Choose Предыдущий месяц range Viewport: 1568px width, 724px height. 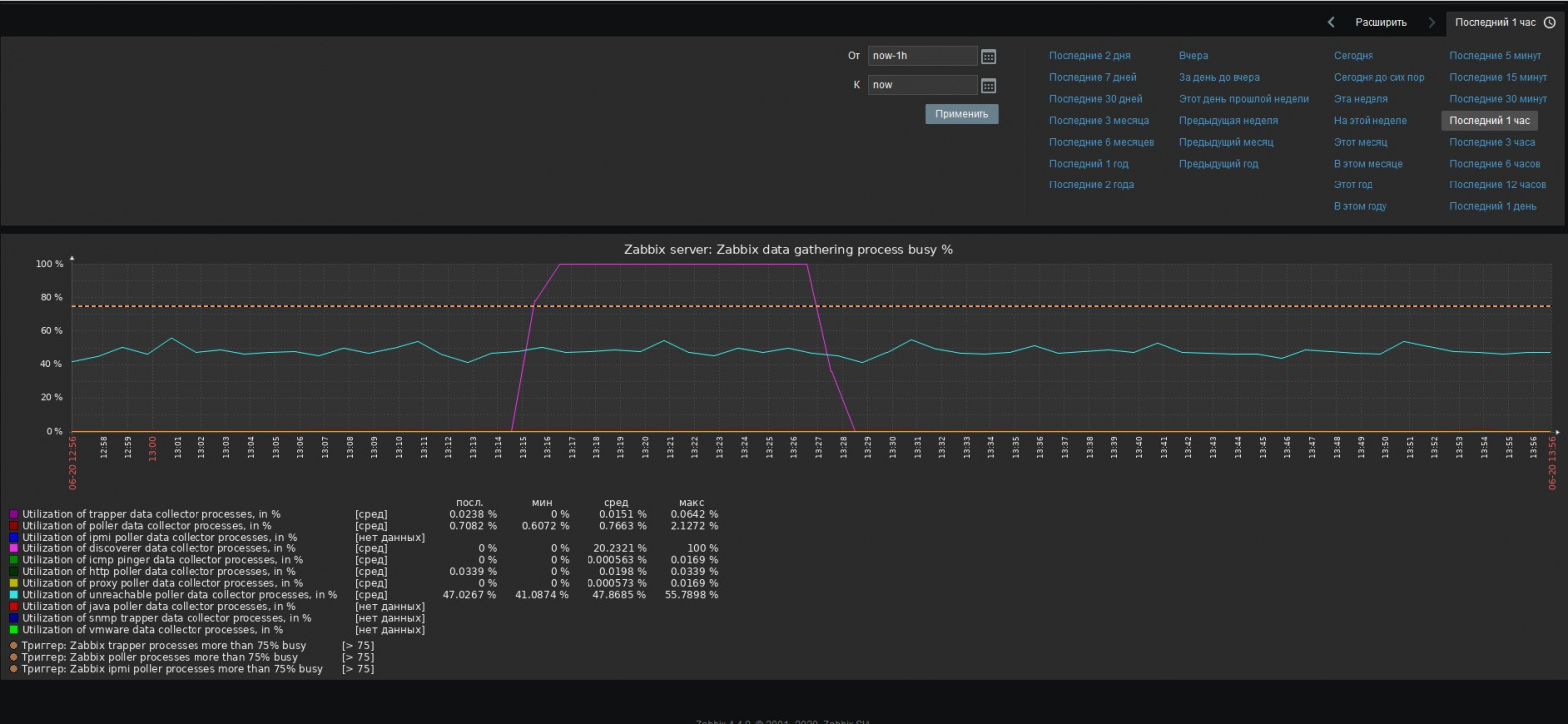(x=1226, y=142)
